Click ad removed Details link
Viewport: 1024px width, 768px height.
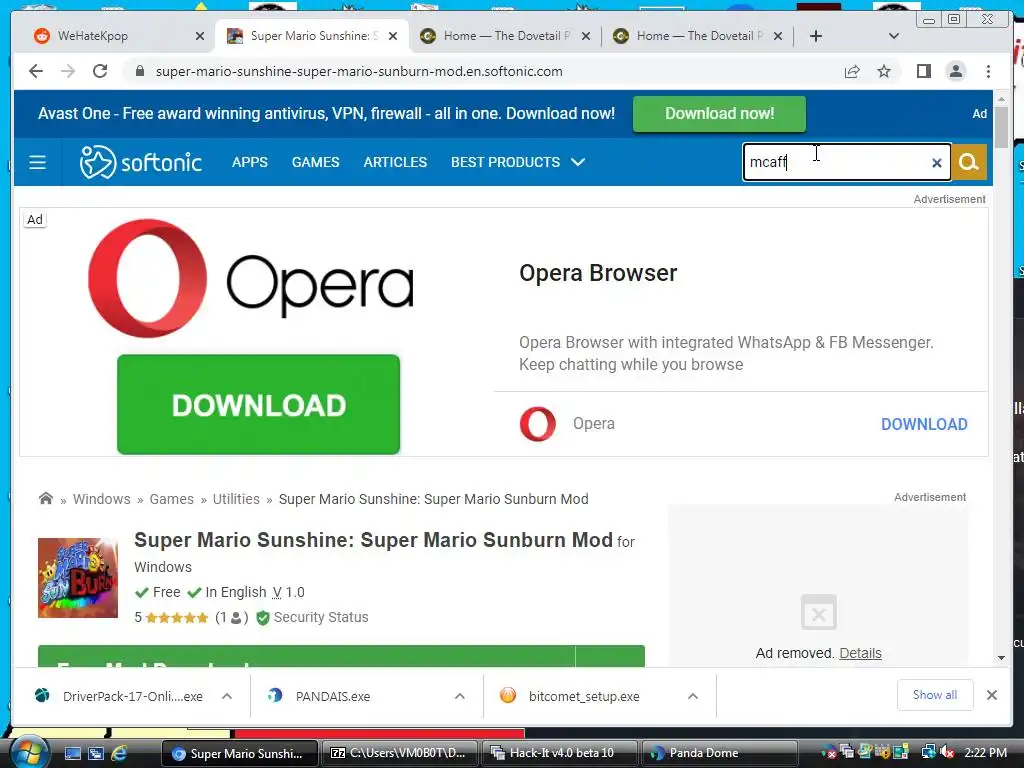(860, 653)
